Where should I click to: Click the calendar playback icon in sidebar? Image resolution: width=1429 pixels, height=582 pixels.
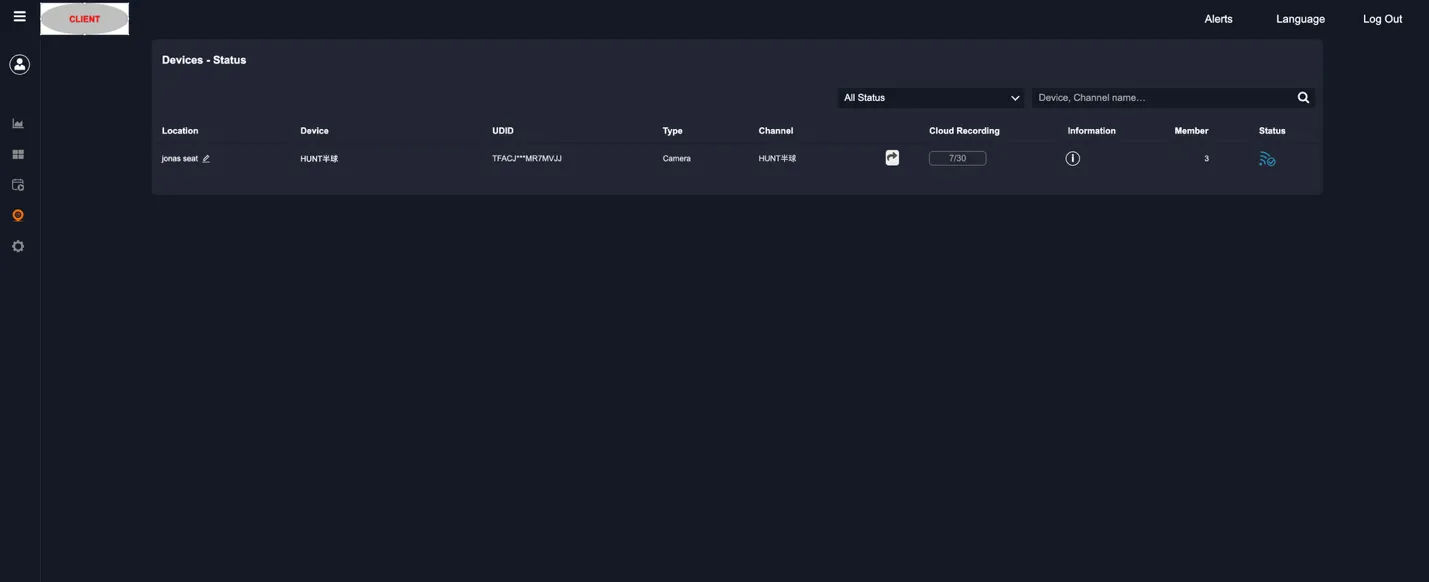click(18, 184)
